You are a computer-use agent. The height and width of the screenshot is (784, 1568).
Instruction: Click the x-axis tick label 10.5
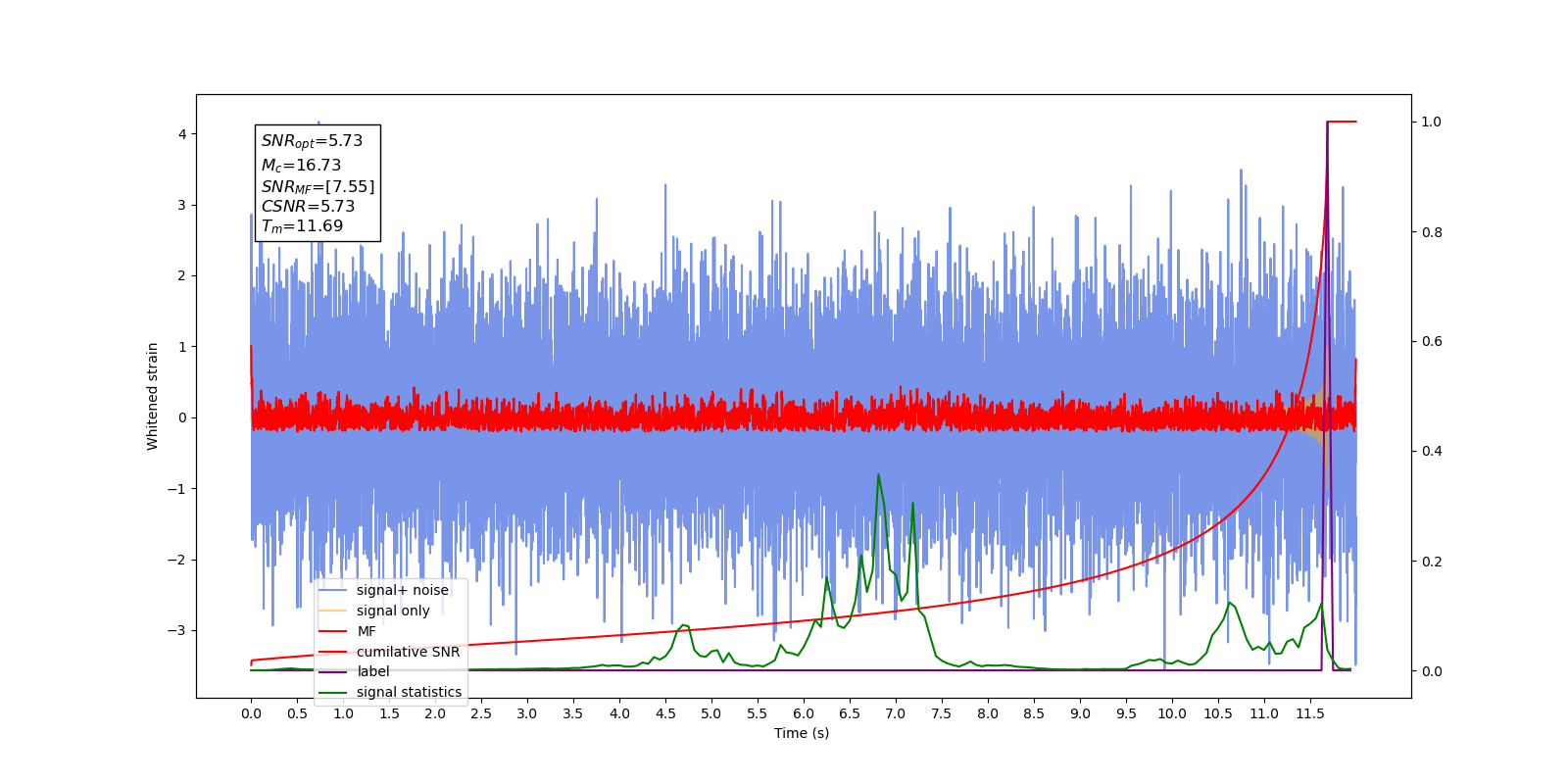point(1218,713)
